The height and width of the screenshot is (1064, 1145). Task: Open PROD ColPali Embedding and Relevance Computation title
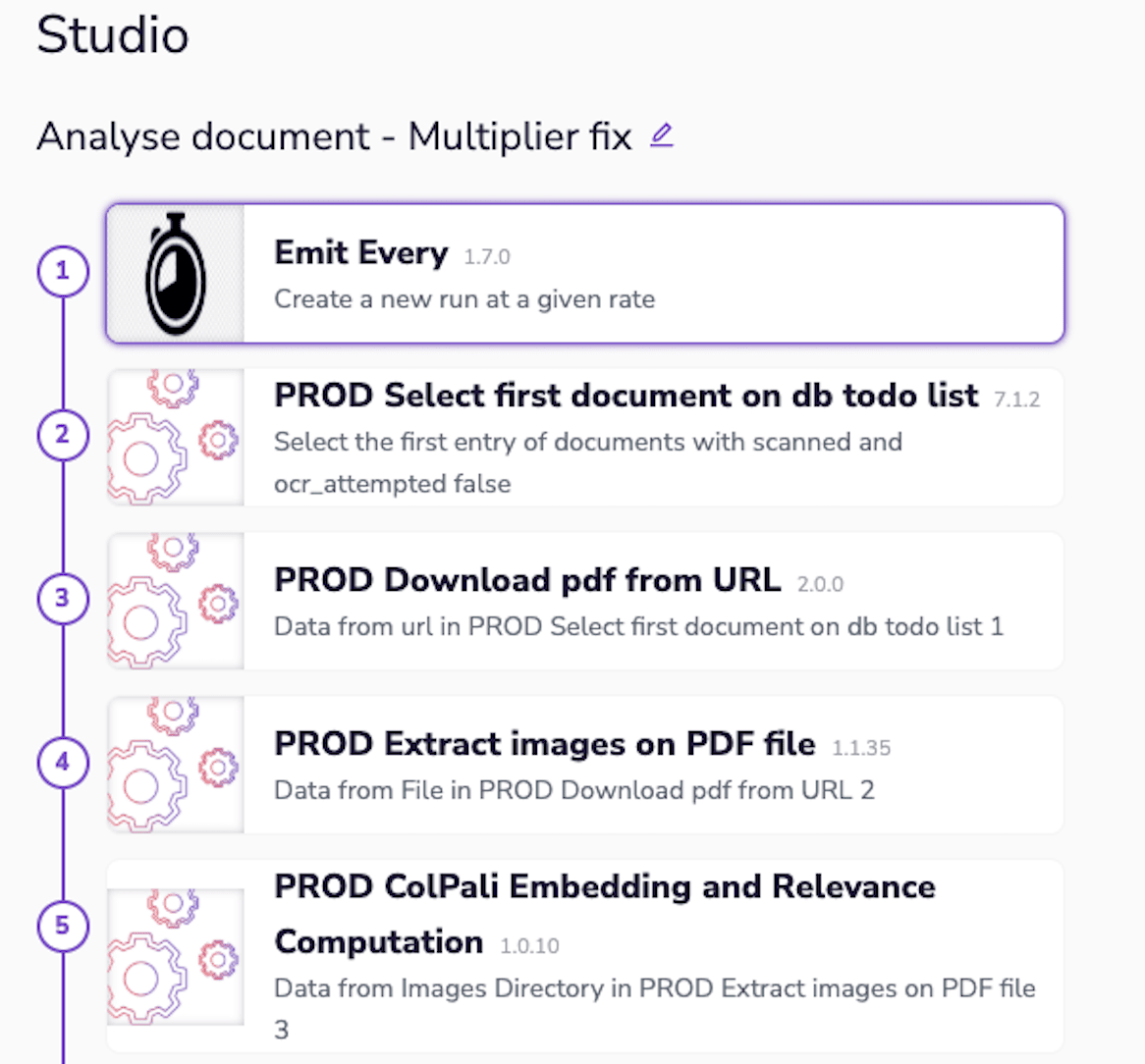(604, 887)
